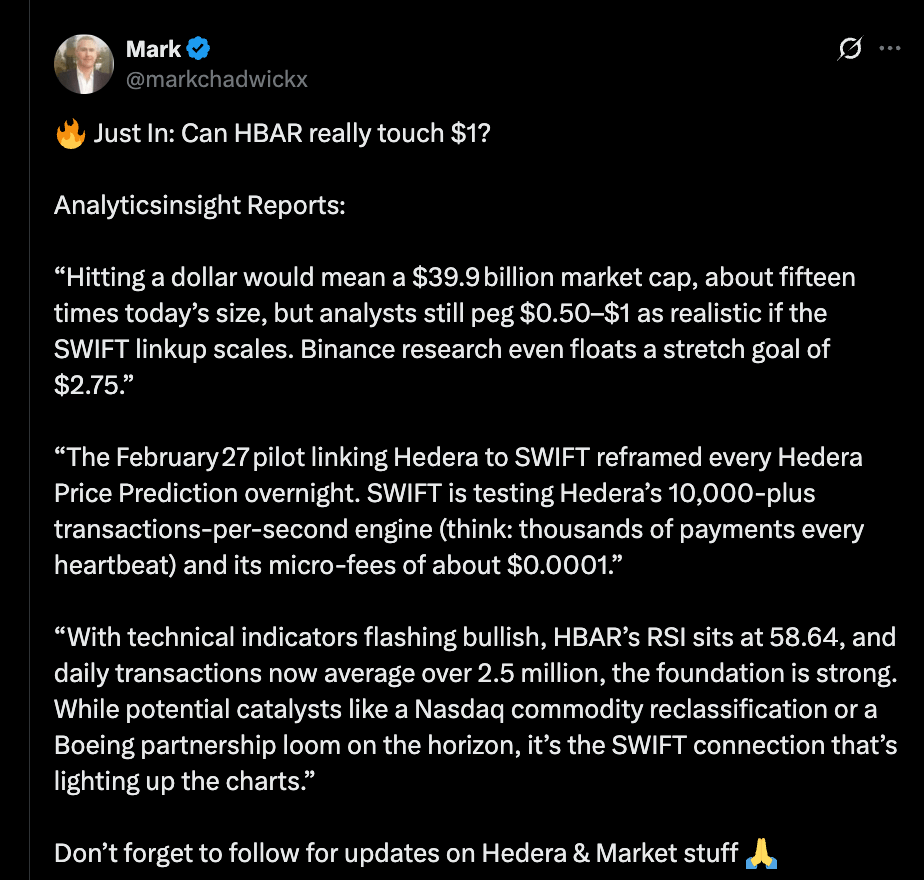Click the display name Mark
Image resolution: width=924 pixels, height=880 pixels.
(153, 49)
